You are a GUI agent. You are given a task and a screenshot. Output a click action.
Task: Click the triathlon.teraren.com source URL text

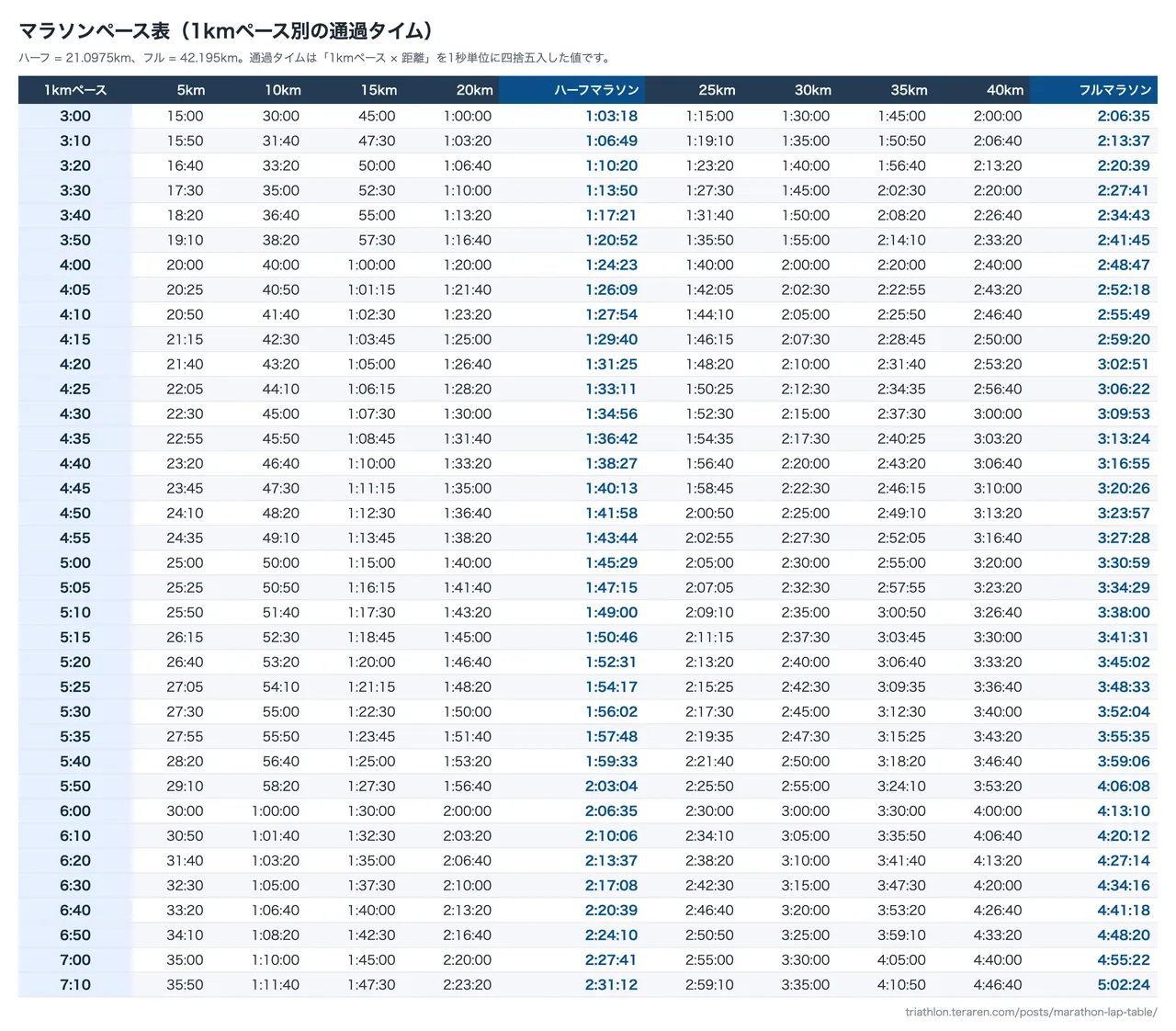click(1031, 1012)
